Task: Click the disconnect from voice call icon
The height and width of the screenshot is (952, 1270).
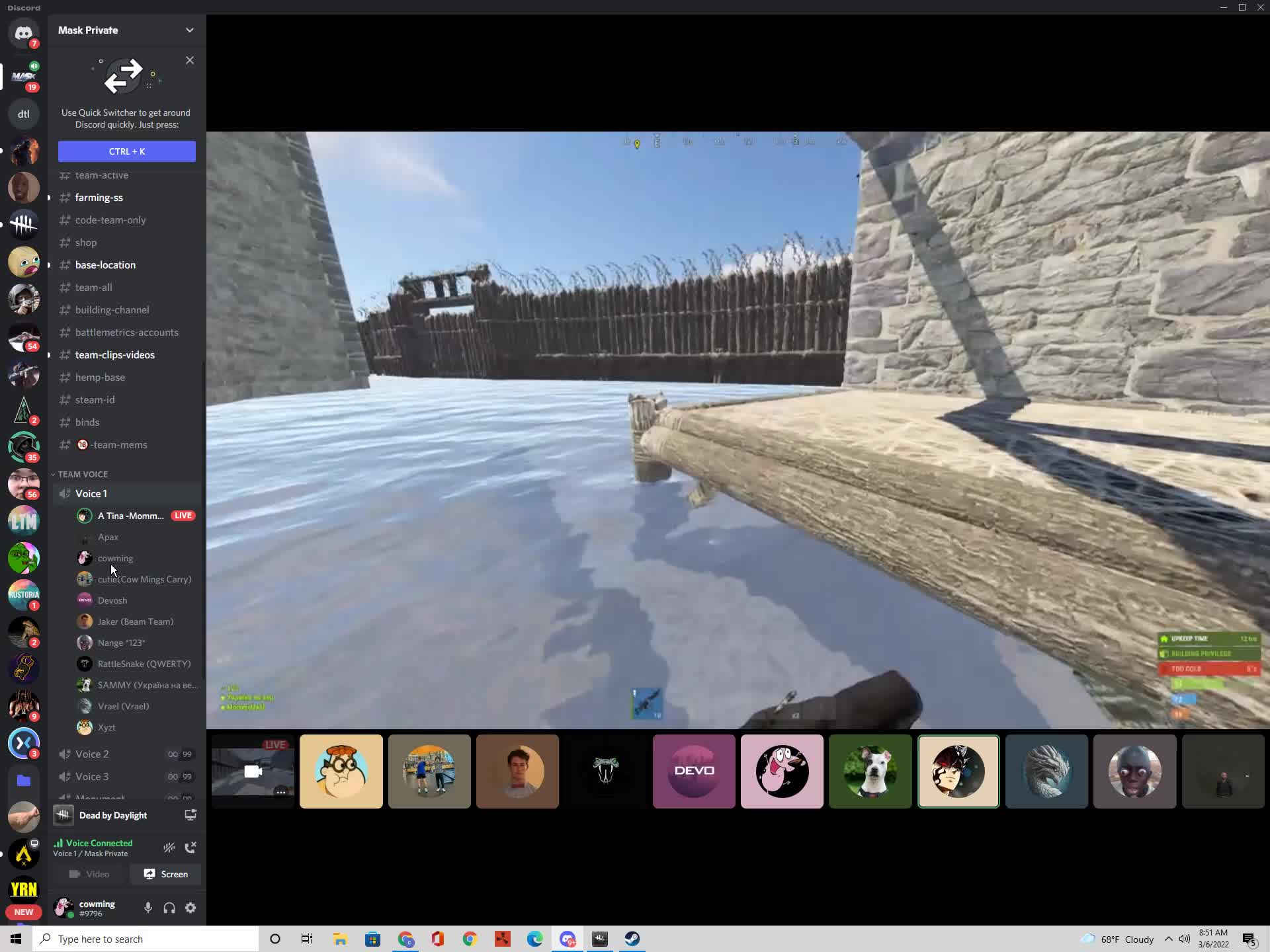Action: (190, 848)
